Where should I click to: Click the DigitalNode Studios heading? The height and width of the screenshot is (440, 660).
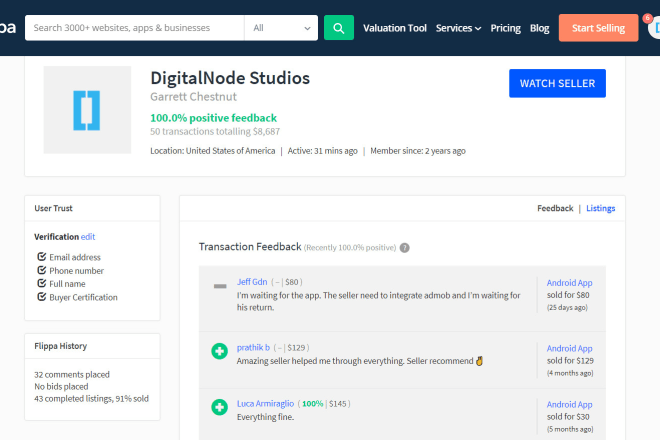tap(230, 78)
